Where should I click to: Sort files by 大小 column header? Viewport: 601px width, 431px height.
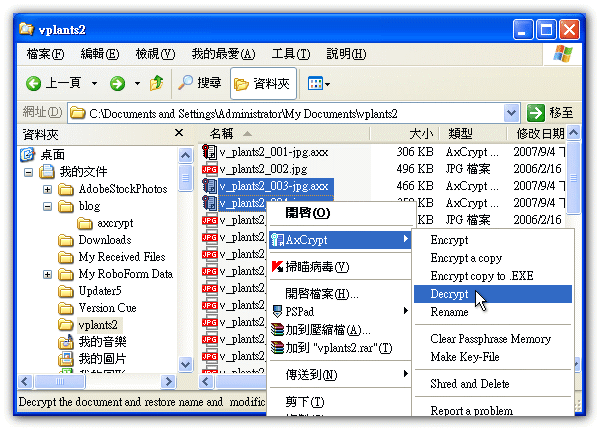(404, 133)
